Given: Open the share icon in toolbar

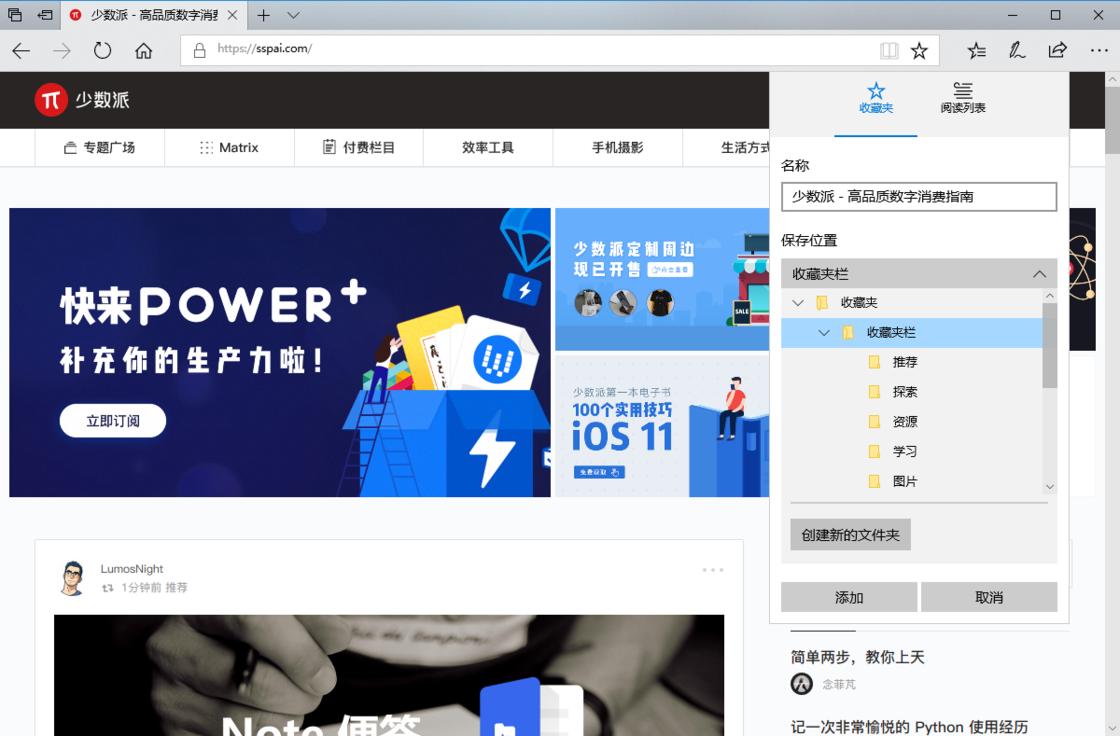Looking at the screenshot, I should tap(1057, 51).
